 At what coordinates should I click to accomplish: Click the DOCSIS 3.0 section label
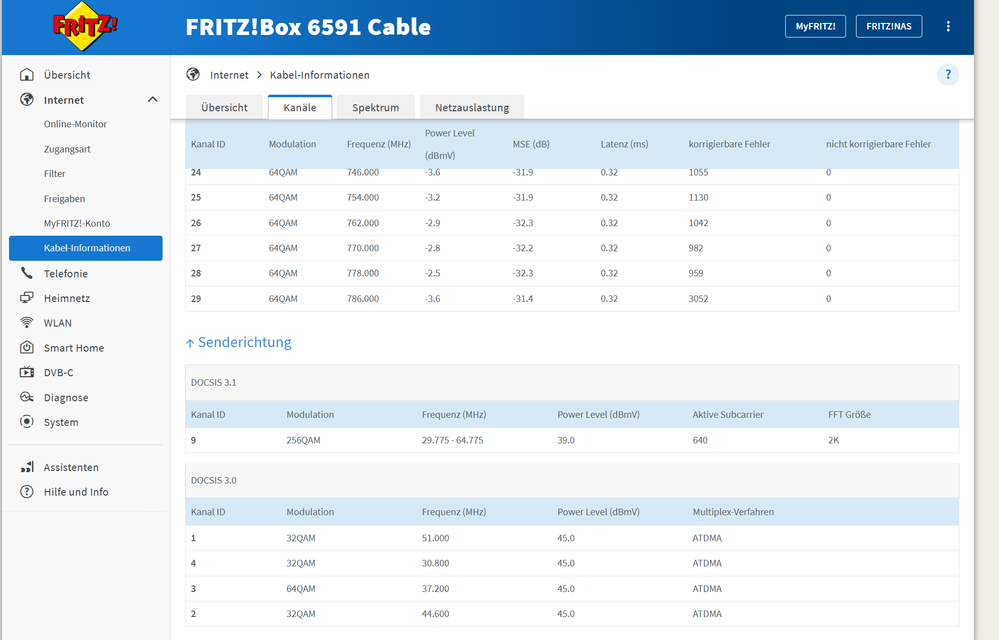[213, 480]
